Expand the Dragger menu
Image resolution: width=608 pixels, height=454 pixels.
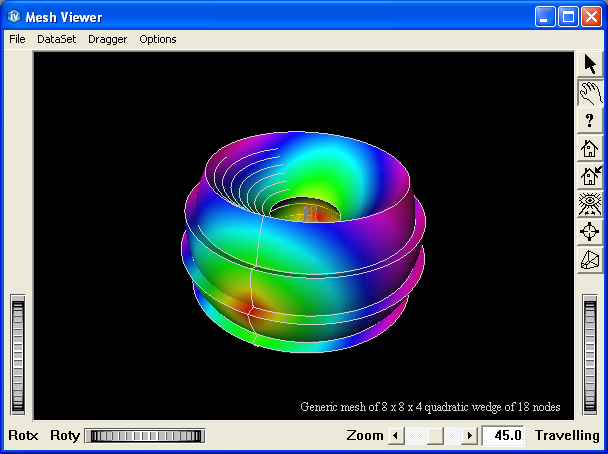(107, 39)
